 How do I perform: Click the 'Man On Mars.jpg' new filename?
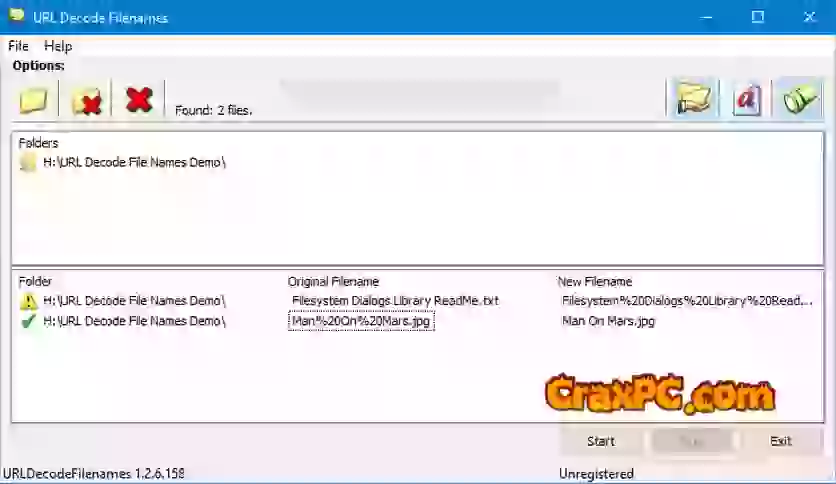coord(608,321)
